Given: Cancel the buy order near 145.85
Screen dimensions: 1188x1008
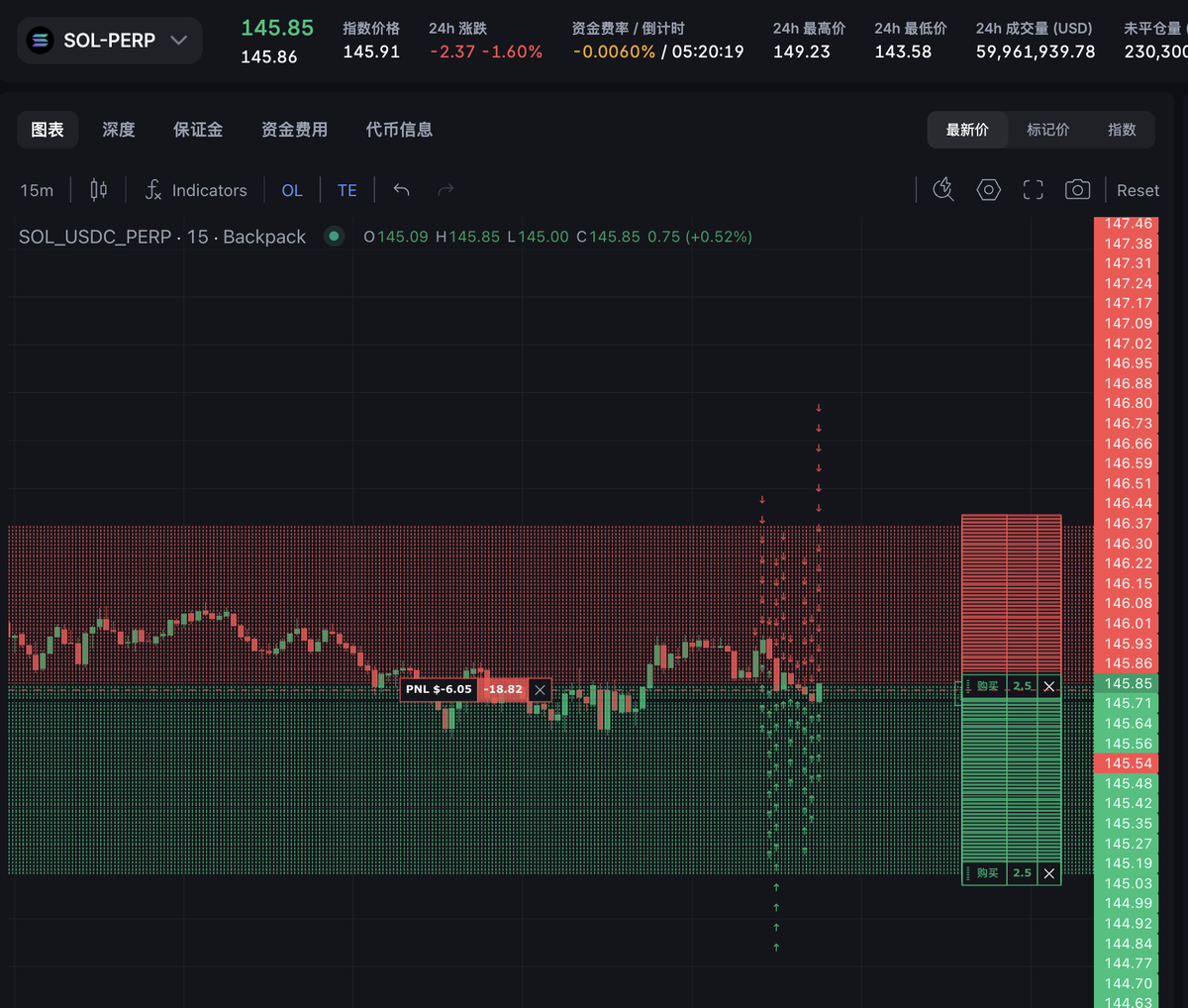Looking at the screenshot, I should coord(1048,686).
